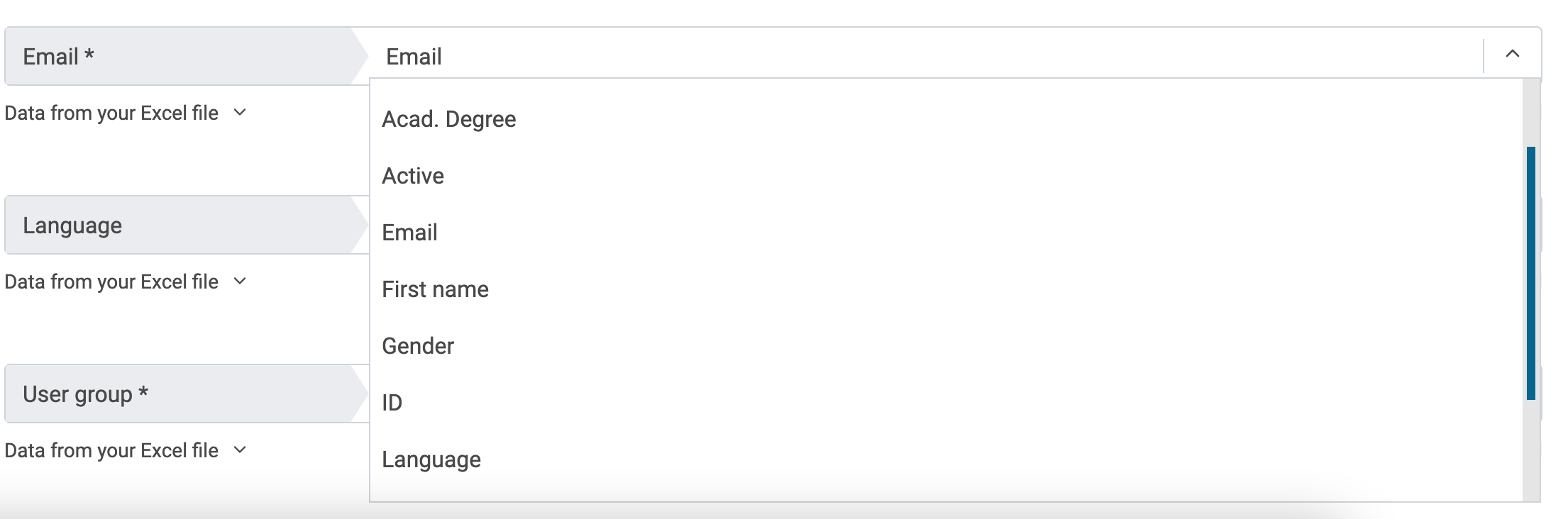Select the First name option

point(435,289)
